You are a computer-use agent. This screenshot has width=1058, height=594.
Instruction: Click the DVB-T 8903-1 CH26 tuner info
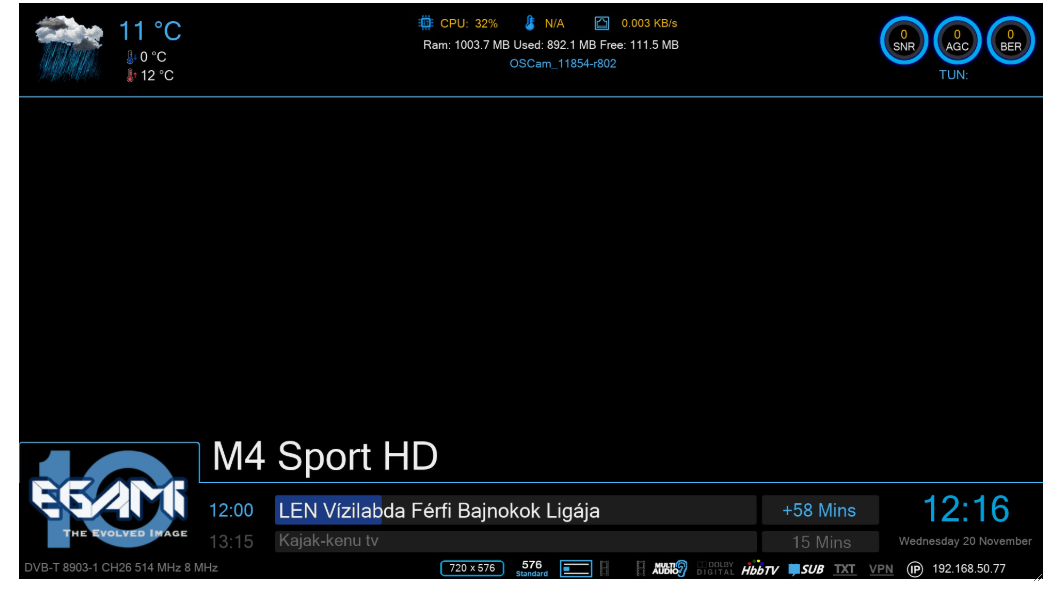coord(121,568)
